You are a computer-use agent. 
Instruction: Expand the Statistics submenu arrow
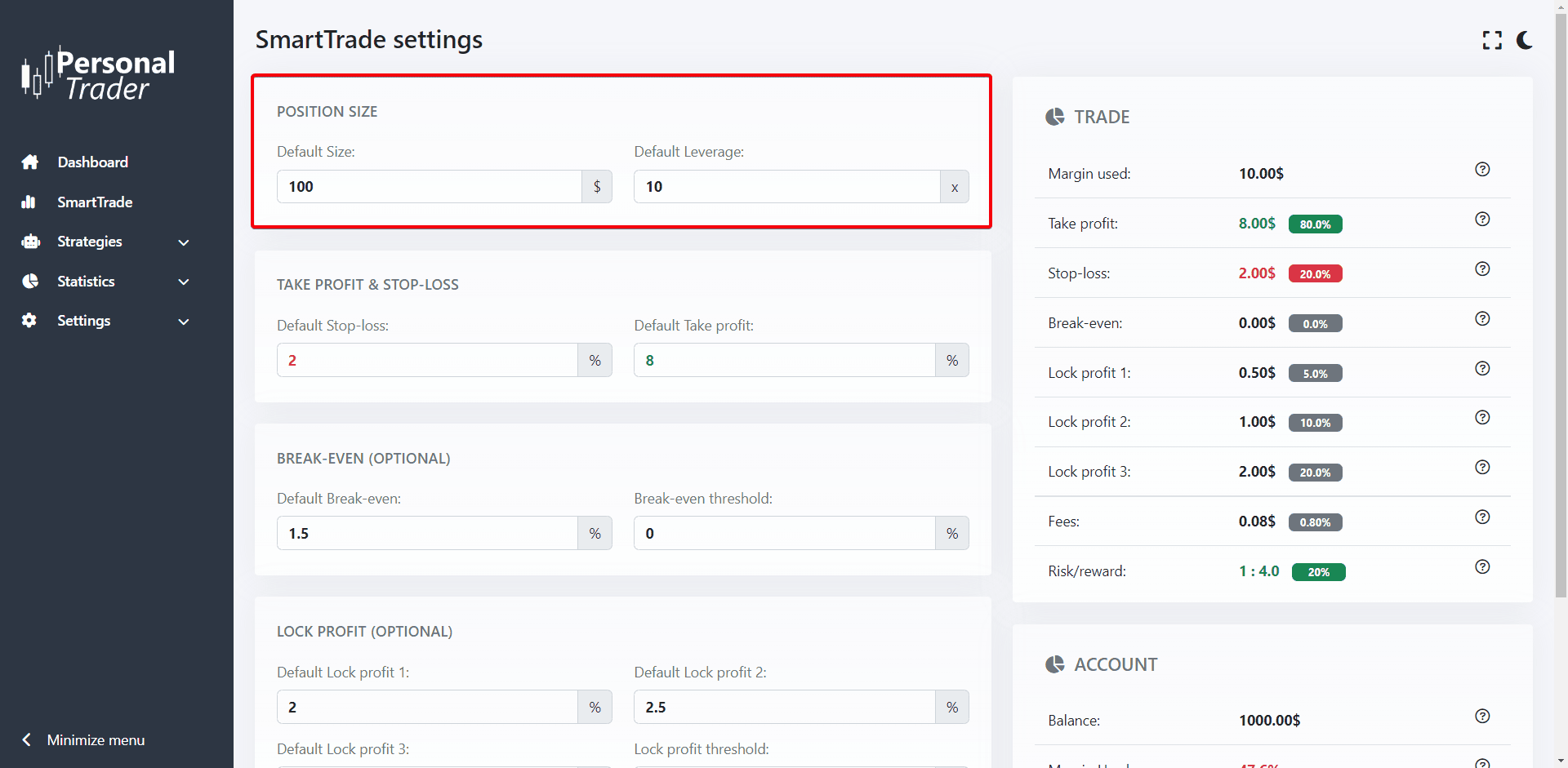[x=184, y=282]
